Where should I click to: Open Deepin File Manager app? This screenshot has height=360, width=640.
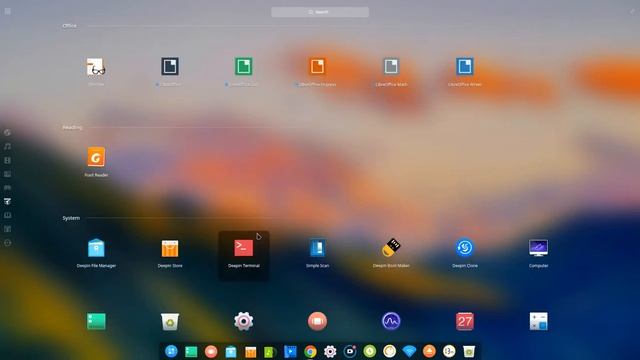pyautogui.click(x=96, y=248)
